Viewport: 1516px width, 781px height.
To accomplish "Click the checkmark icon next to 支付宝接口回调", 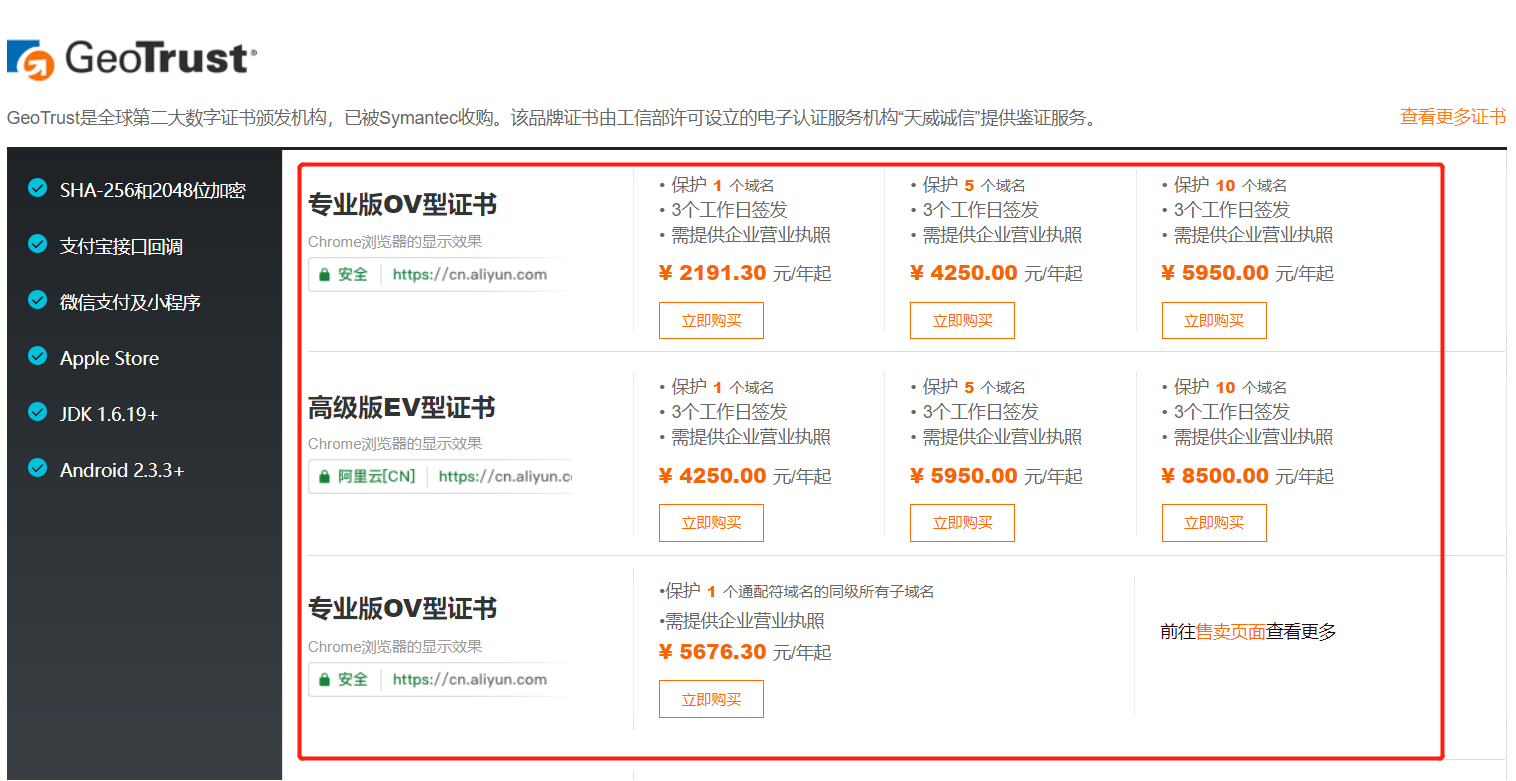I will [38, 244].
